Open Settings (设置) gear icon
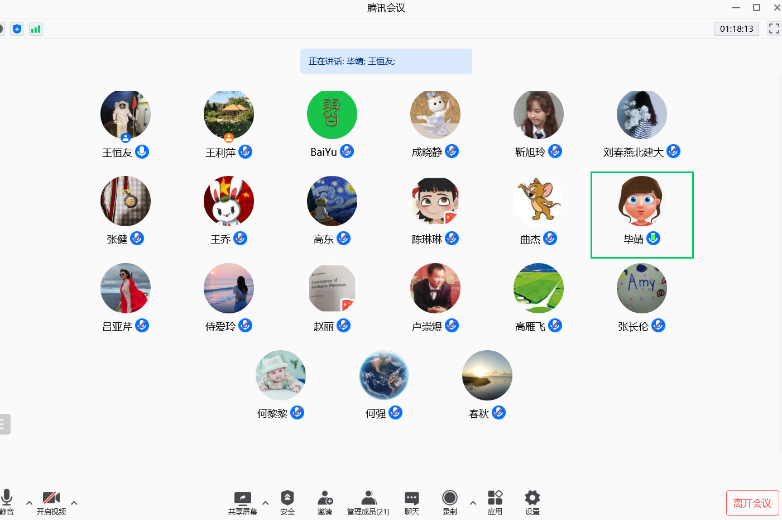 point(532,501)
